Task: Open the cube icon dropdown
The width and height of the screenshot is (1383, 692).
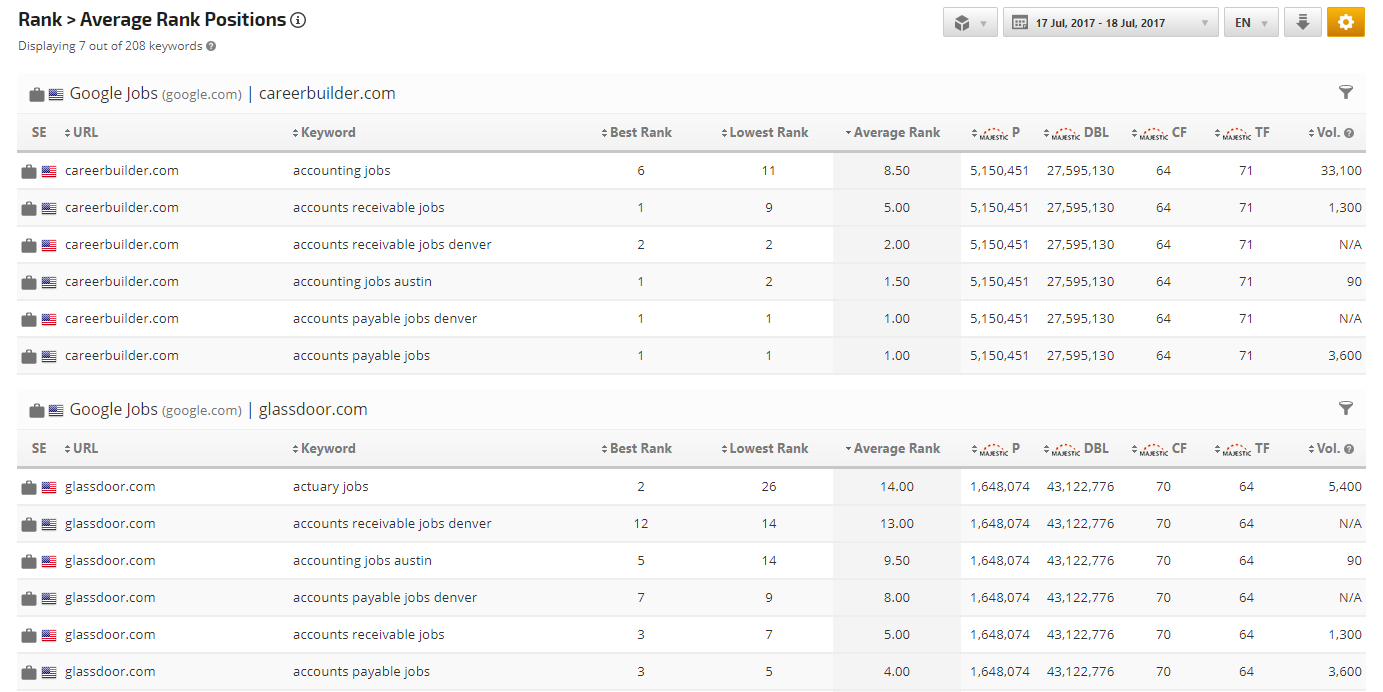Action: (x=969, y=23)
